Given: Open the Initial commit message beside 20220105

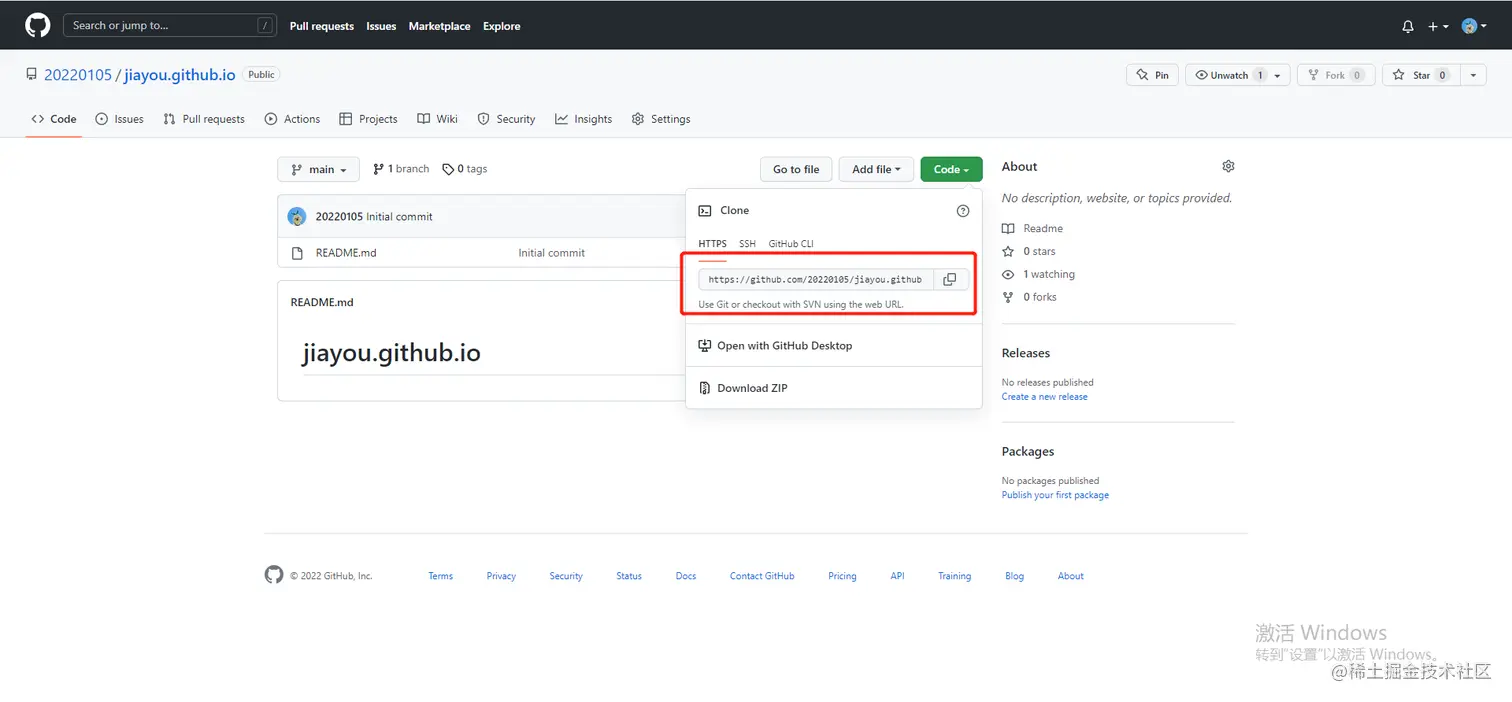Looking at the screenshot, I should pyautogui.click(x=399, y=216).
